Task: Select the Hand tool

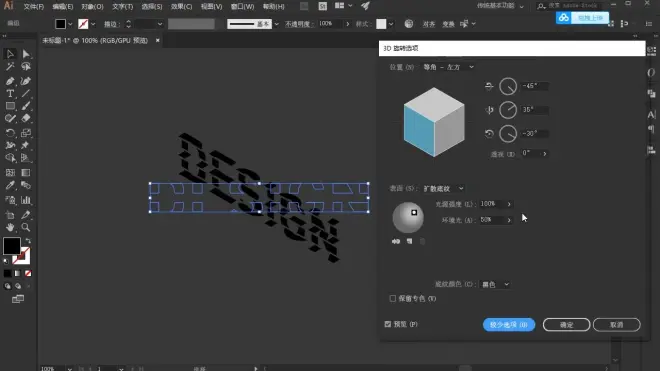Action: pos(10,227)
